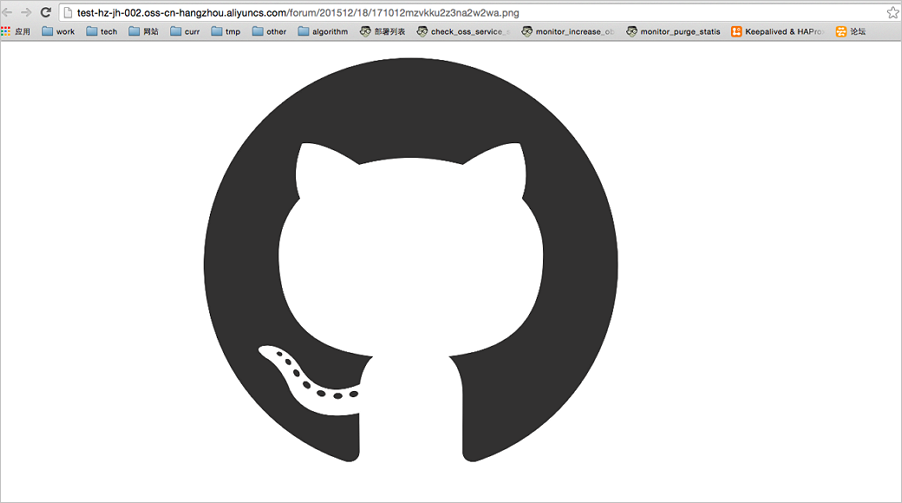This screenshot has height=503, width=902.
Task: Open the curr bookmarks folder
Action: pyautogui.click(x=185, y=32)
